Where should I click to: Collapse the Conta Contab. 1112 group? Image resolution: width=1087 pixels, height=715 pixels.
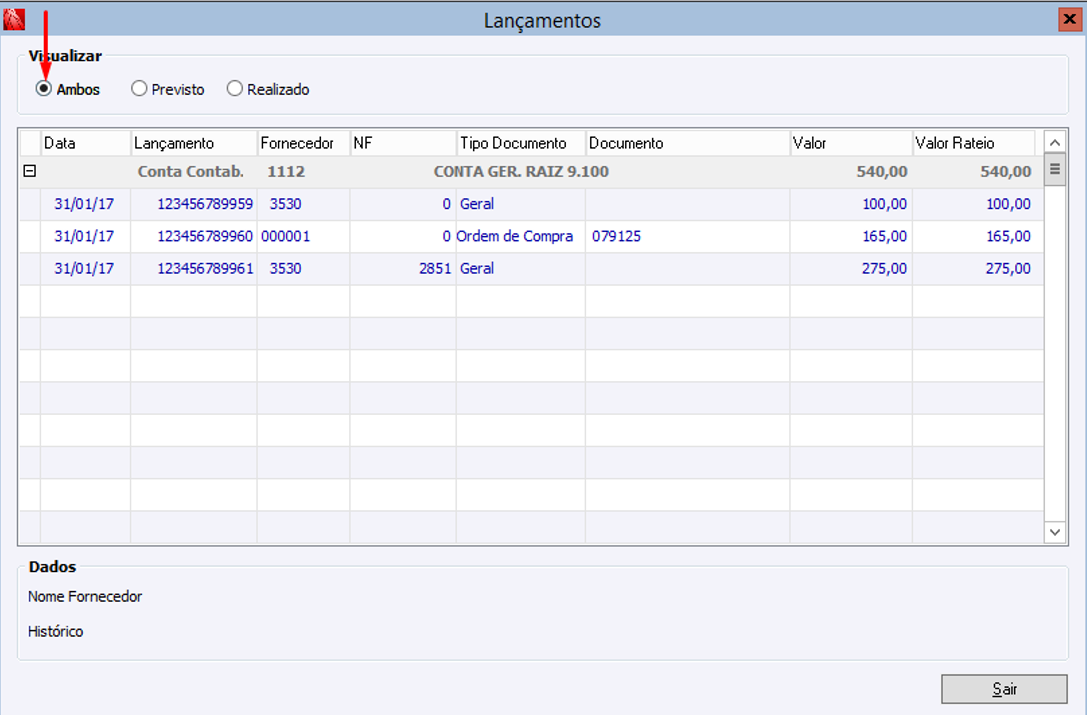[x=30, y=171]
